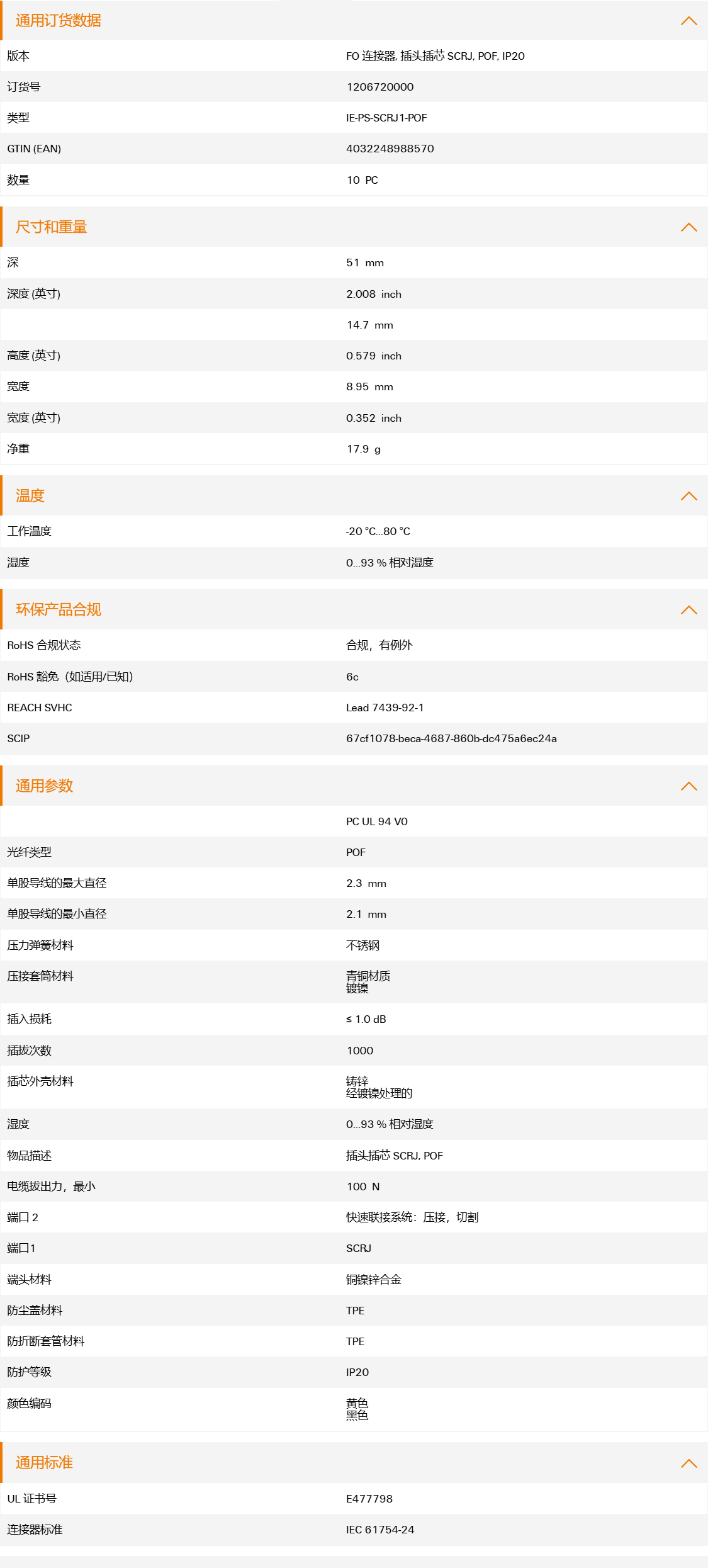The height and width of the screenshot is (1568, 708).
Task: Click the 连接器标准 label
Action: point(35,1530)
